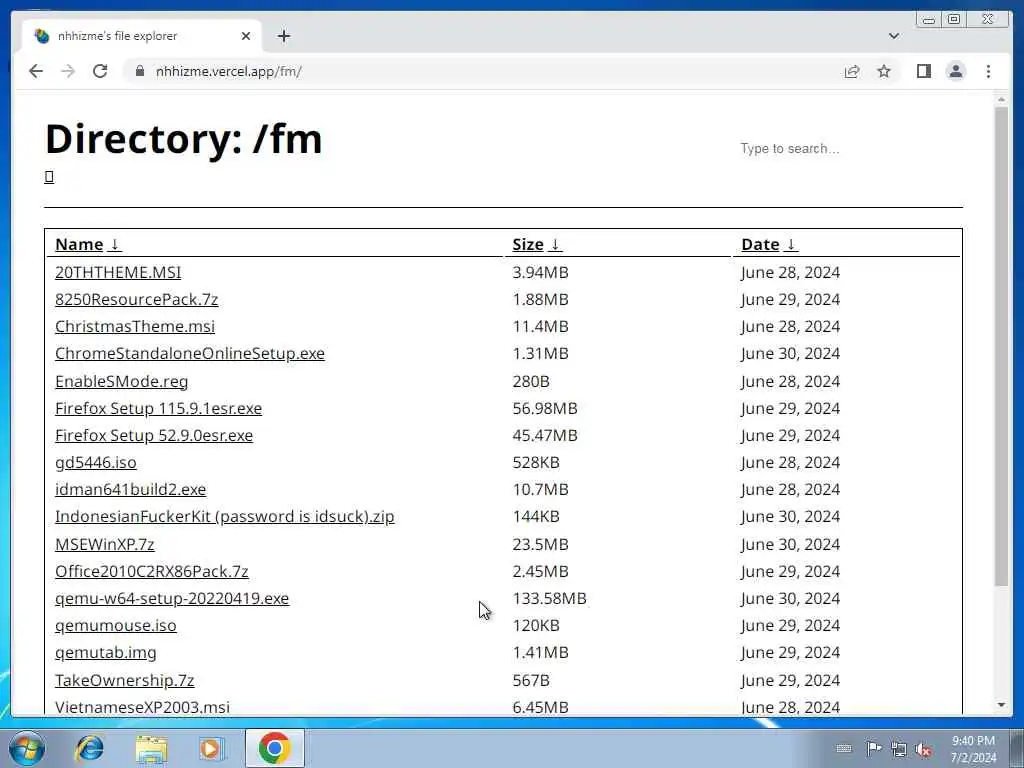The height and width of the screenshot is (768, 1024).
Task: Click the on-screen keyboard tray icon
Action: 844,748
